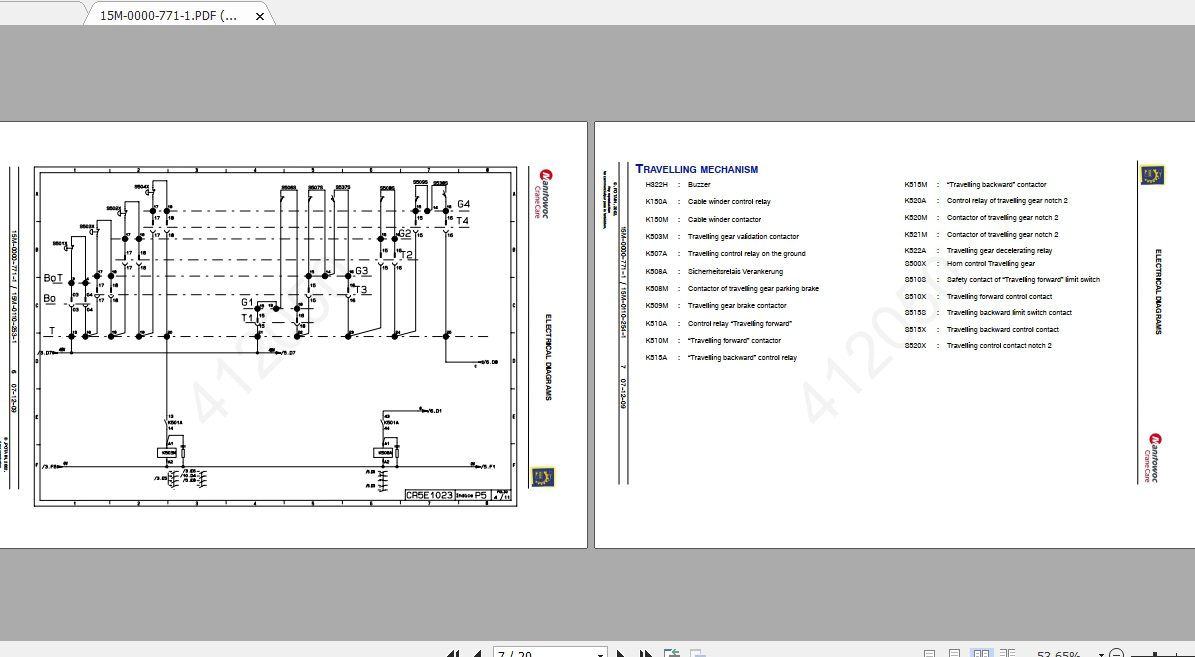Click the 53.65% zoom level field
1195x657 pixels.
[1058, 654]
